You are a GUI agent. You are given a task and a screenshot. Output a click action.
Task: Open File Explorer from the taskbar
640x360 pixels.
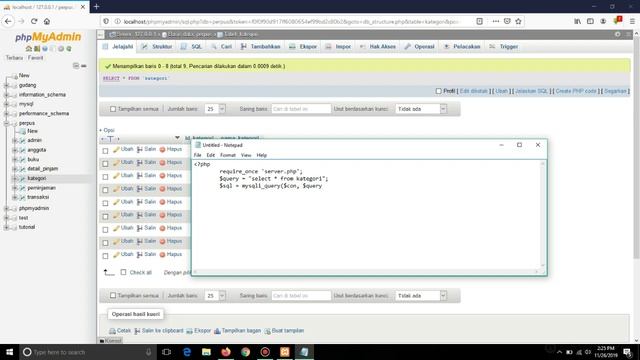click(206, 352)
